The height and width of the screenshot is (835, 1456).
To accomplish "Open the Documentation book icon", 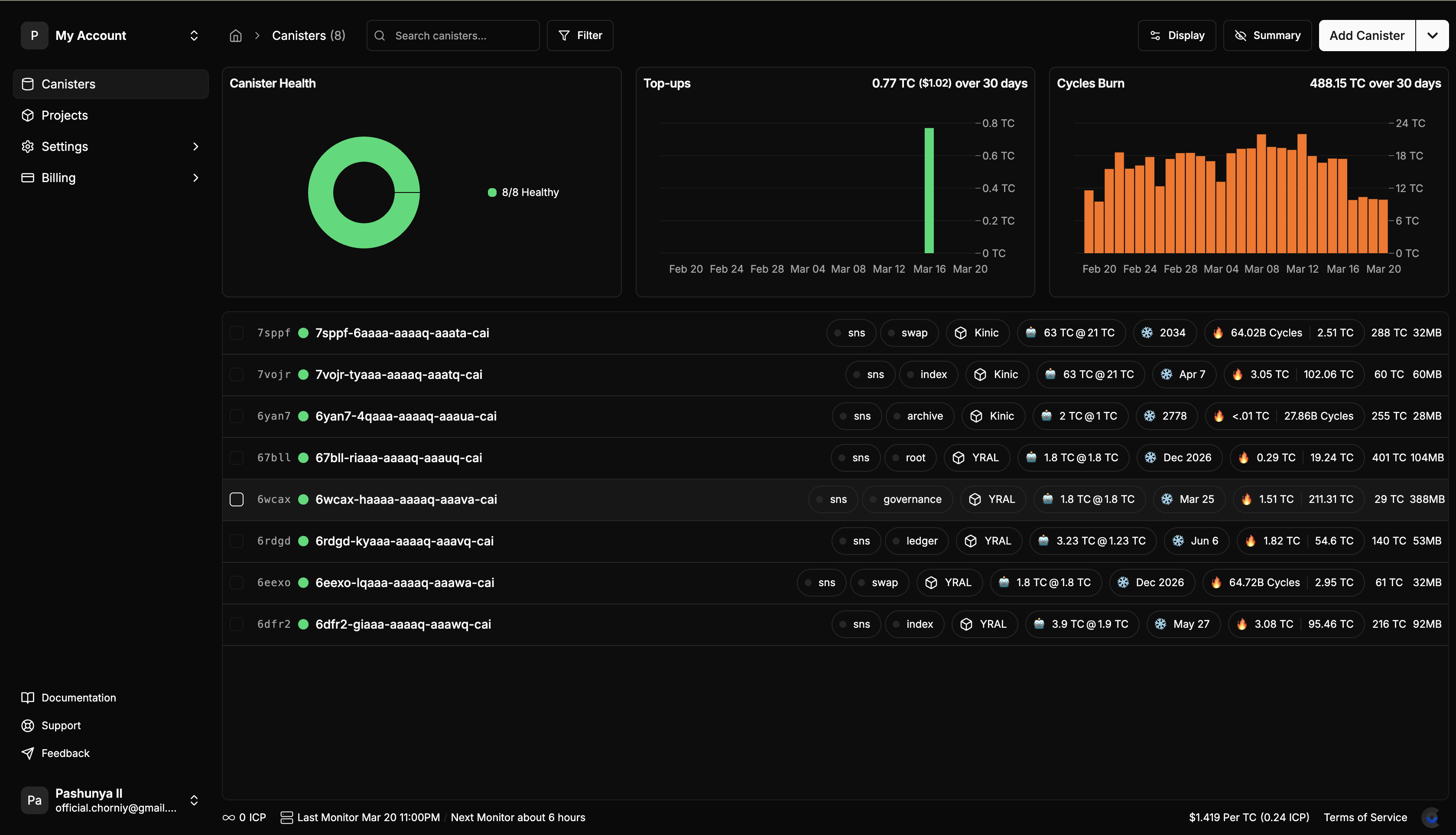I will pyautogui.click(x=28, y=698).
